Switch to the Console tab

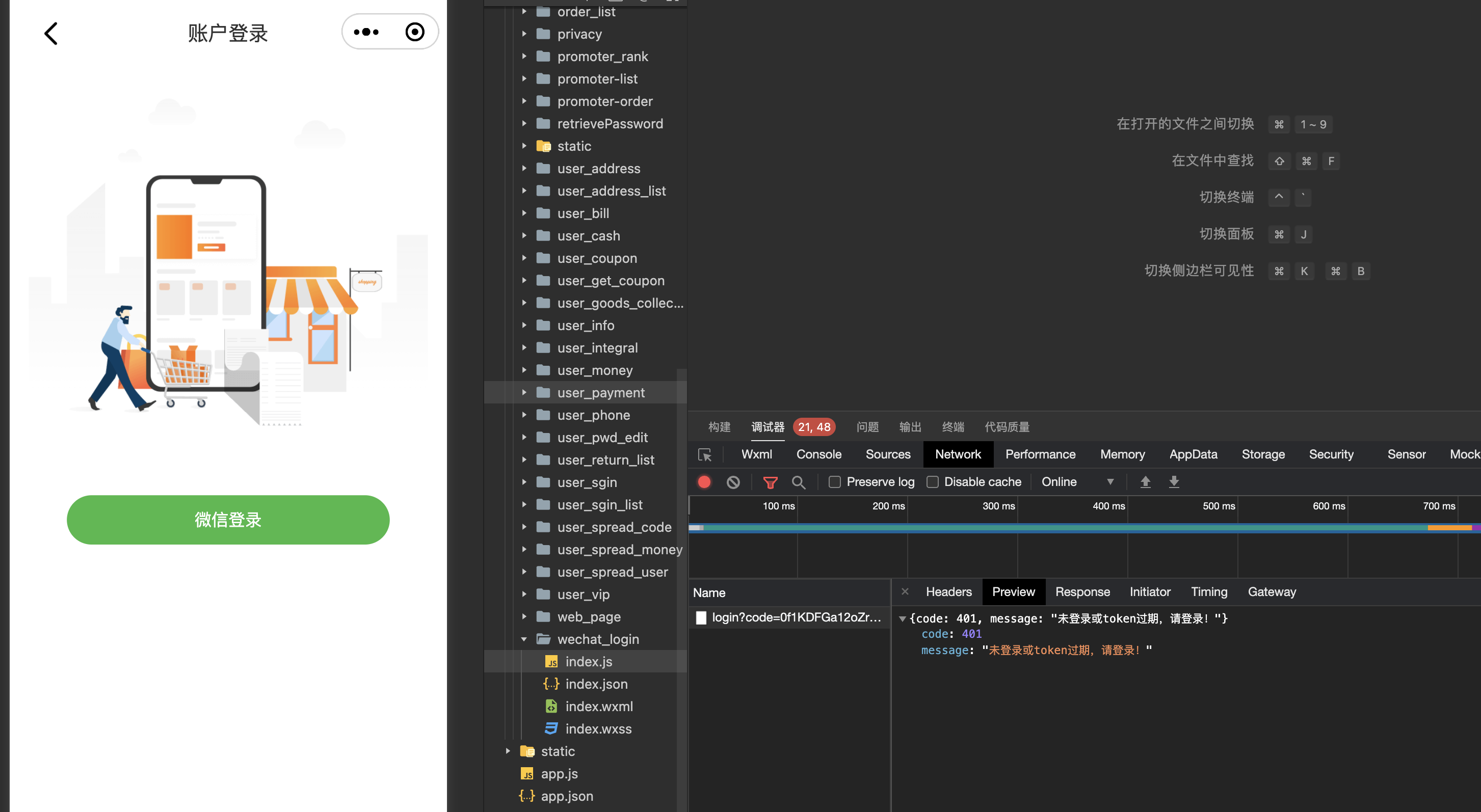click(818, 454)
